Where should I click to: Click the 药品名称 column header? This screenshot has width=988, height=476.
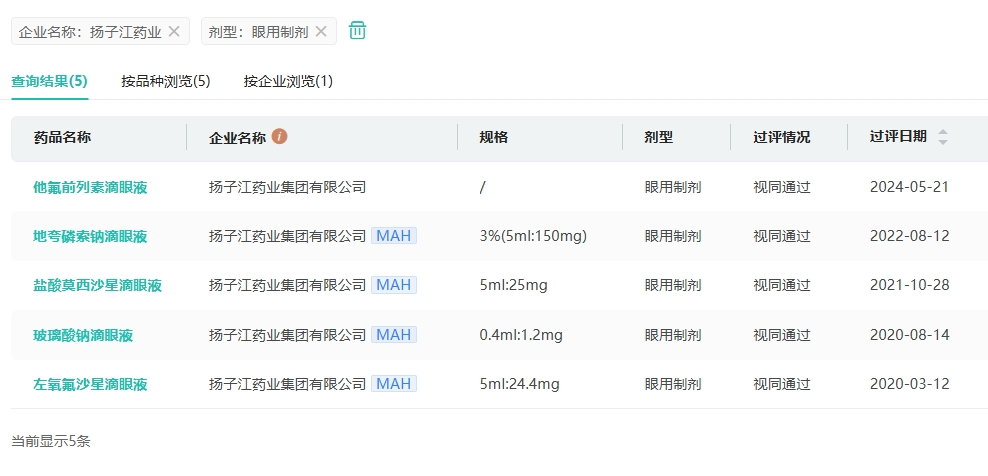click(x=62, y=137)
